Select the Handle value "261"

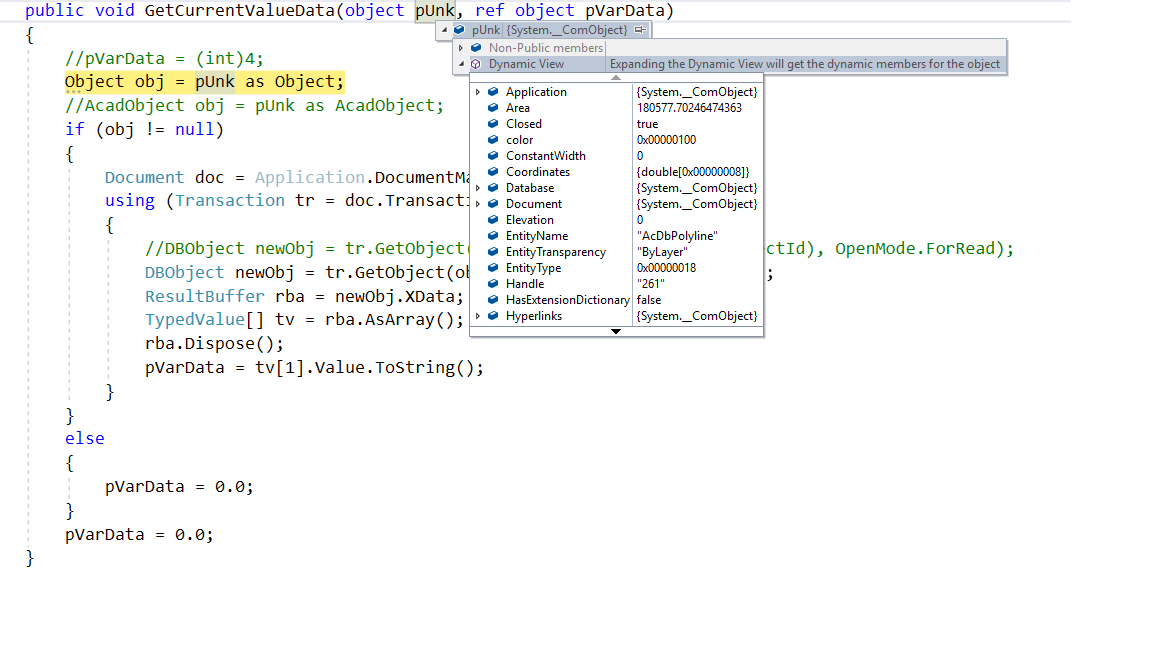650,284
